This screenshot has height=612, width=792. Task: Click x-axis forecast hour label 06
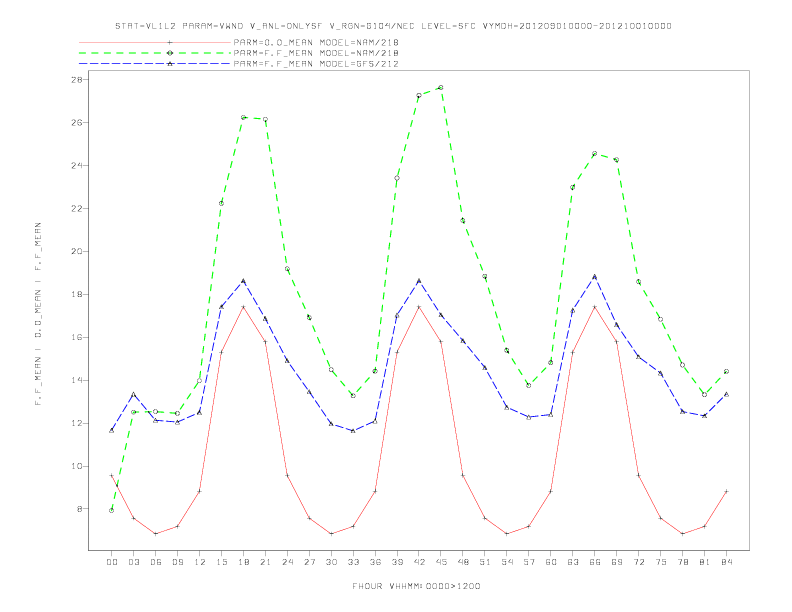pos(156,562)
